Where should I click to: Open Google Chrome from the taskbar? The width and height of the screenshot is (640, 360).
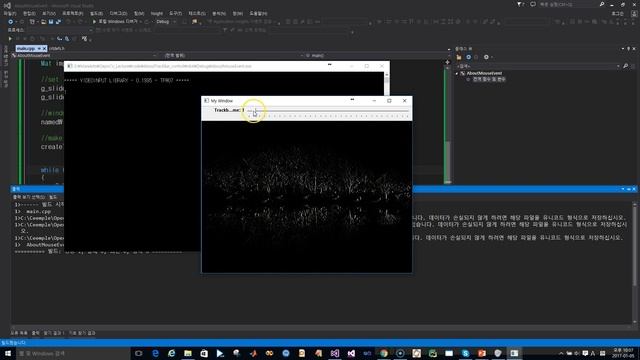pos(384,353)
